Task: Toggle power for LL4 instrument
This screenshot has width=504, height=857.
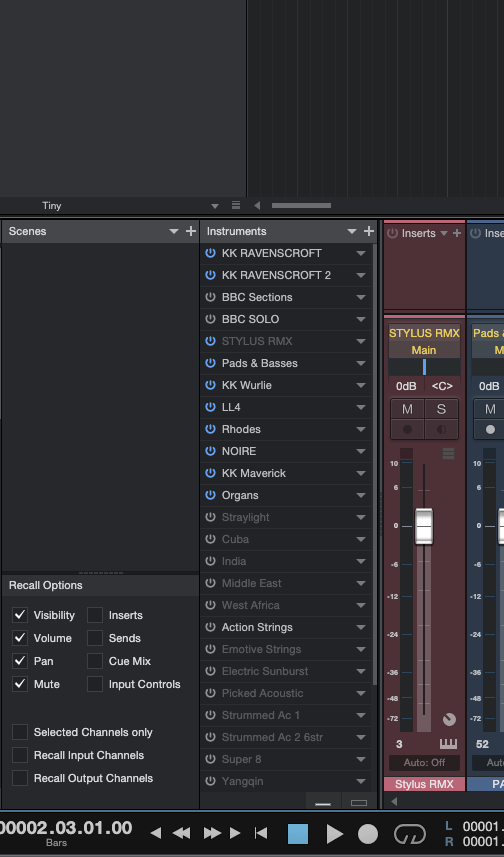Action: coord(210,407)
